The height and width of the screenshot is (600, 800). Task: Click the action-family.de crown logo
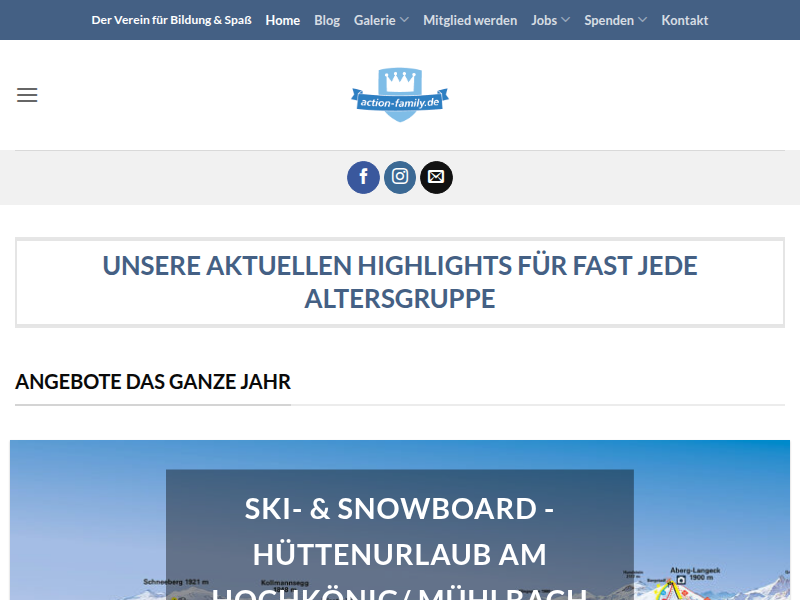(x=400, y=95)
